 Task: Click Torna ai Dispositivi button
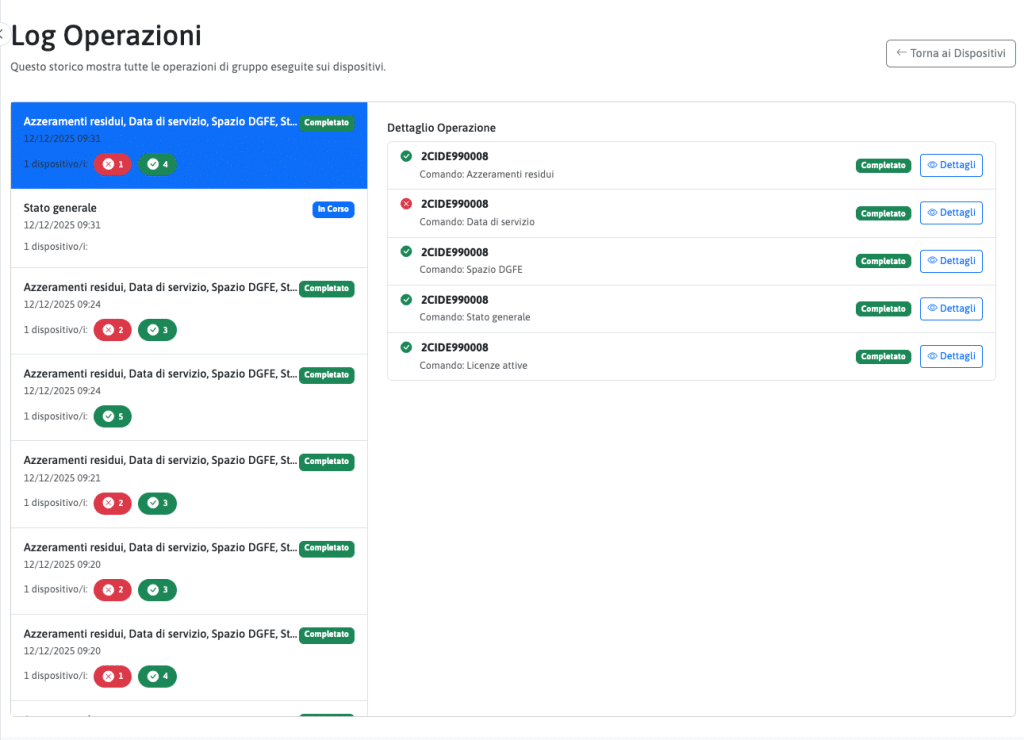(x=950, y=53)
